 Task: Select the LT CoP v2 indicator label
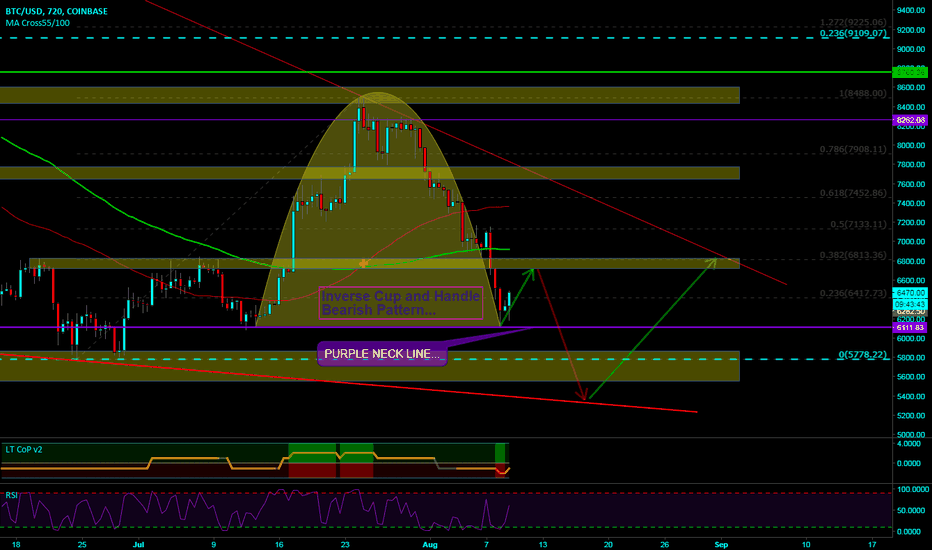click(24, 450)
